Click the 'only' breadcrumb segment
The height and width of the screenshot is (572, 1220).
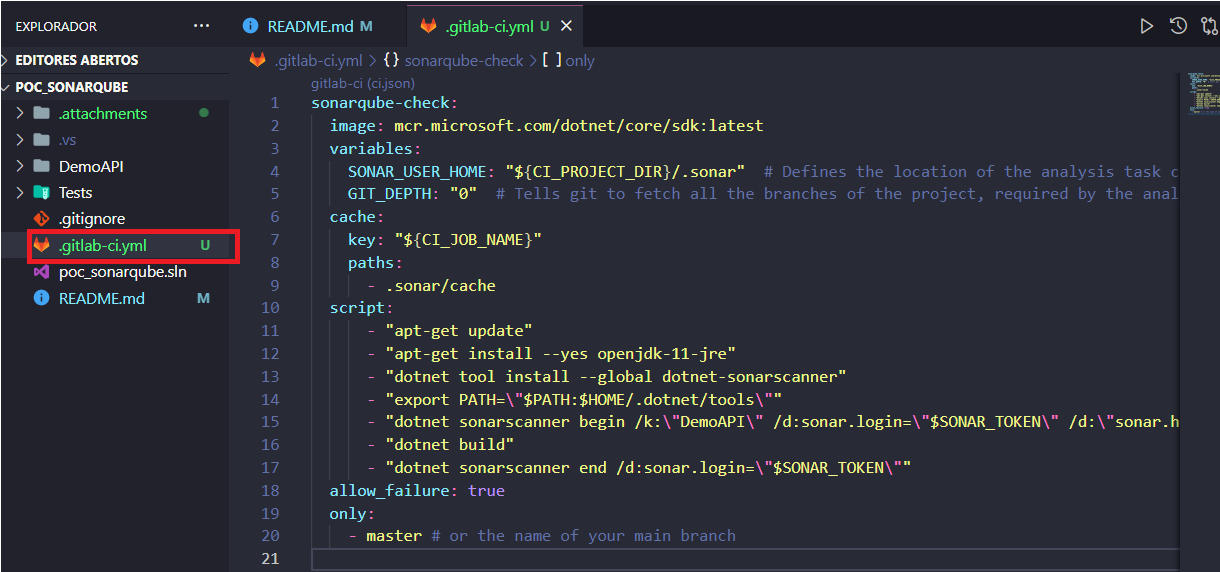coord(580,60)
